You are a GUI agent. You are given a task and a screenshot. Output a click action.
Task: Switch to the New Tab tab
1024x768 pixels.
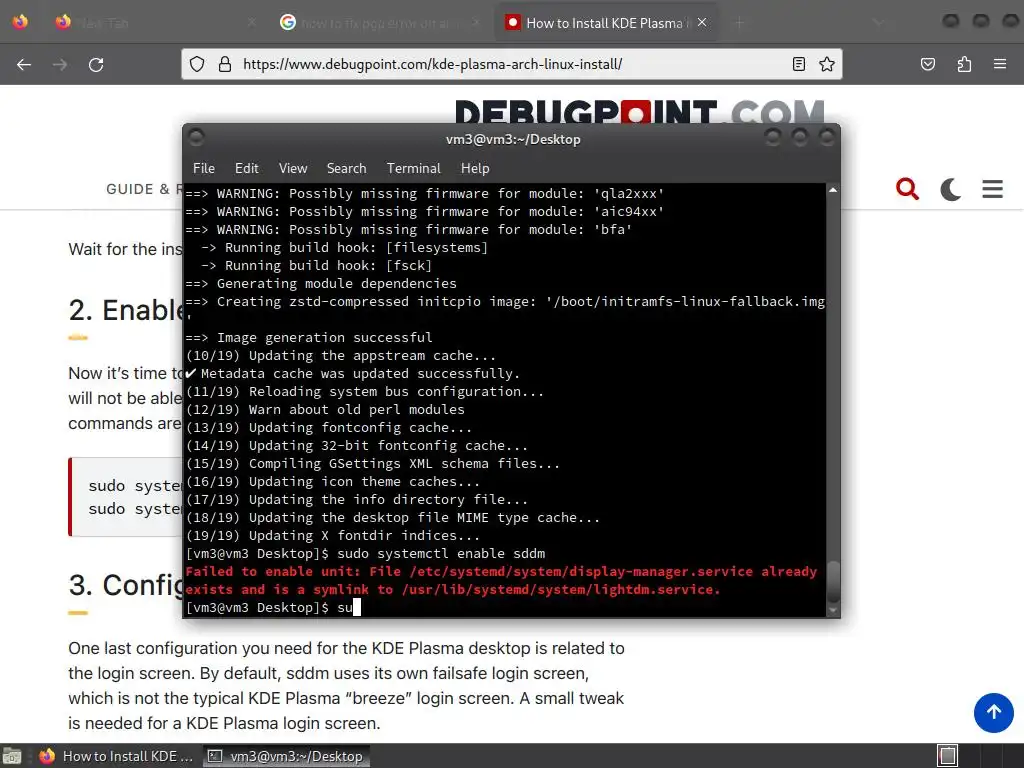pos(155,23)
